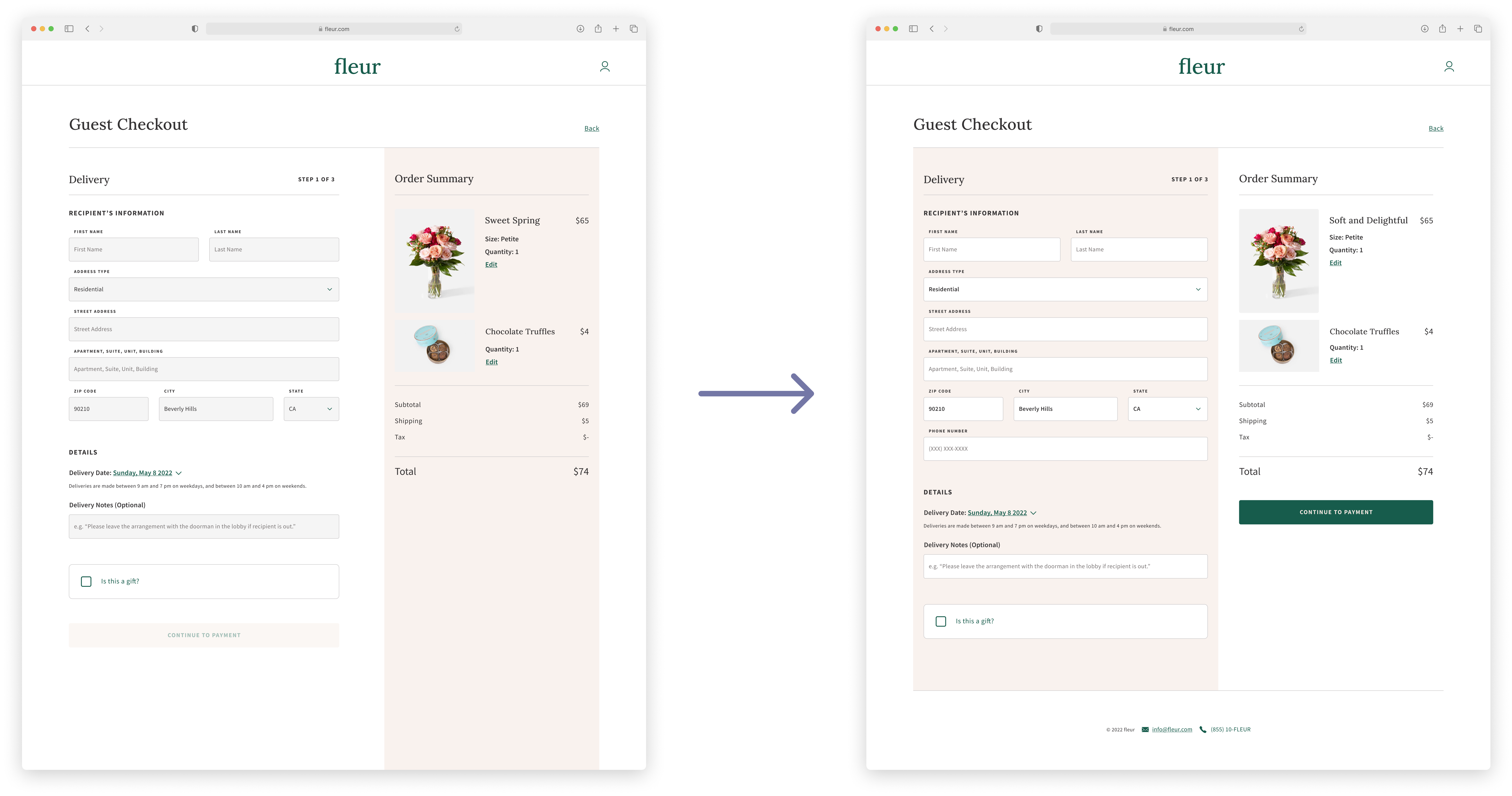Show tab overview in left browser
Image resolution: width=1512 pixels, height=796 pixels.
(634, 29)
